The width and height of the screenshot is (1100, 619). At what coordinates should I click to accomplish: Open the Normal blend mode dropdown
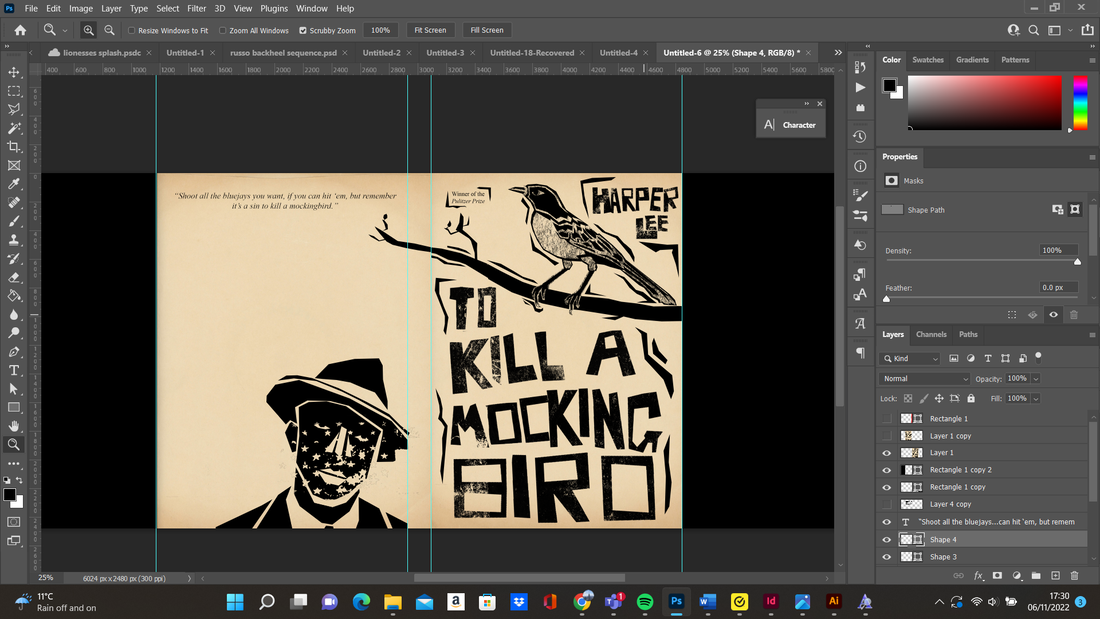pyautogui.click(x=925, y=379)
